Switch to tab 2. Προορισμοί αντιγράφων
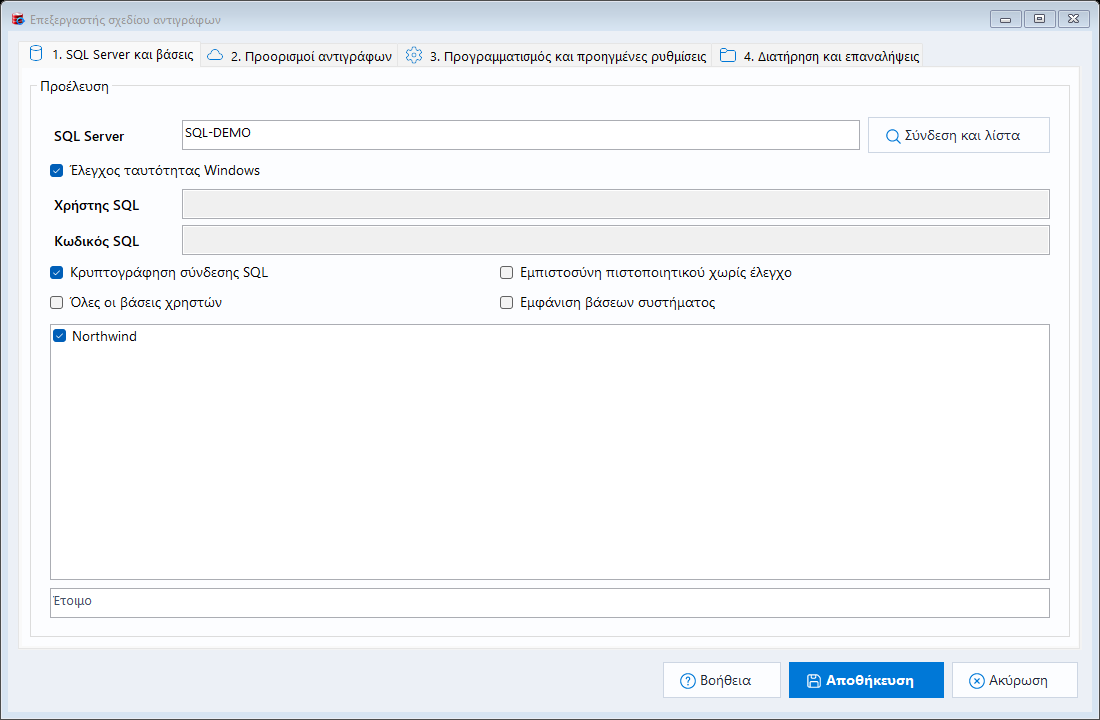This screenshot has width=1100, height=720. coord(300,56)
